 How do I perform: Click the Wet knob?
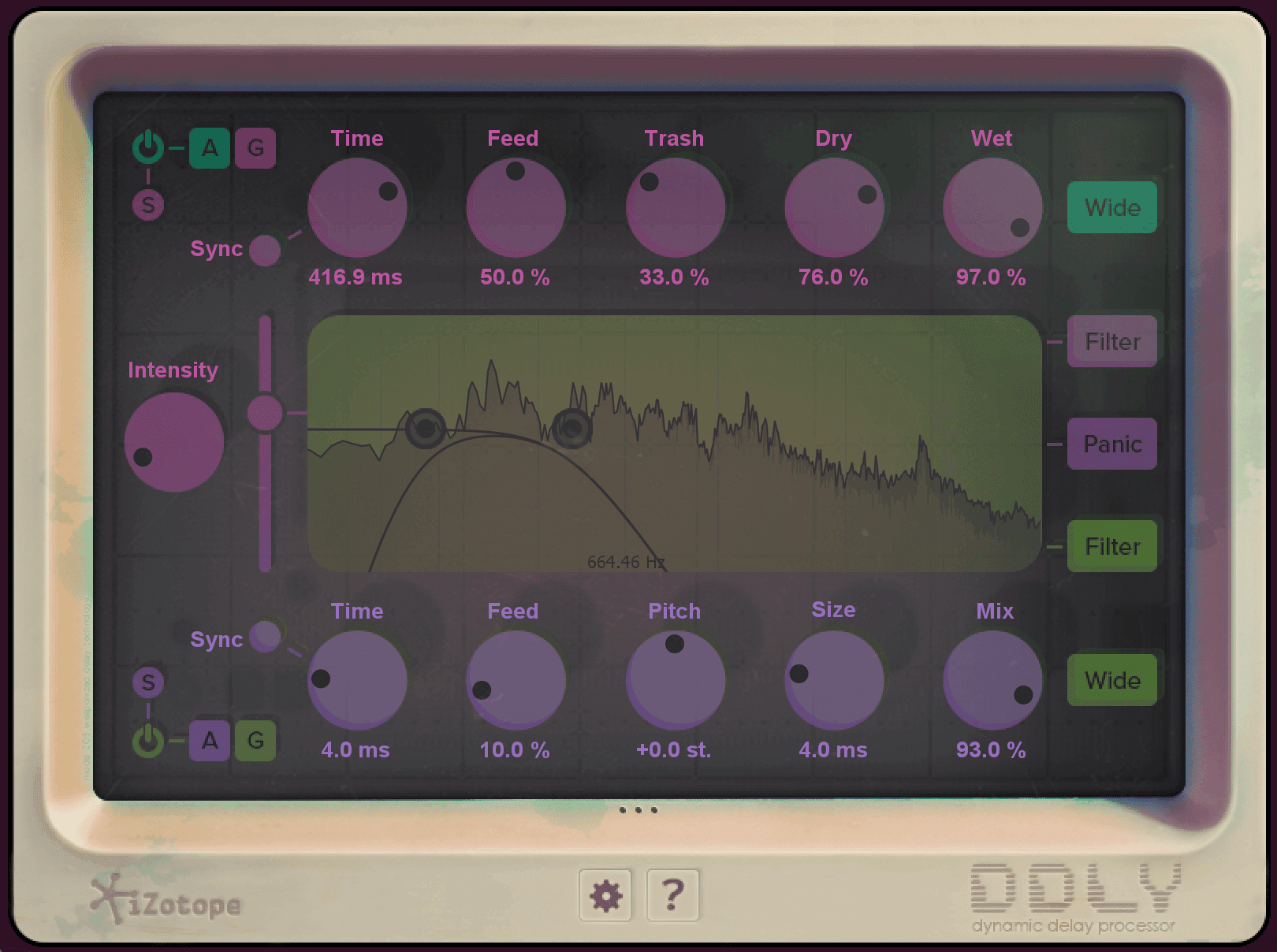(992, 207)
